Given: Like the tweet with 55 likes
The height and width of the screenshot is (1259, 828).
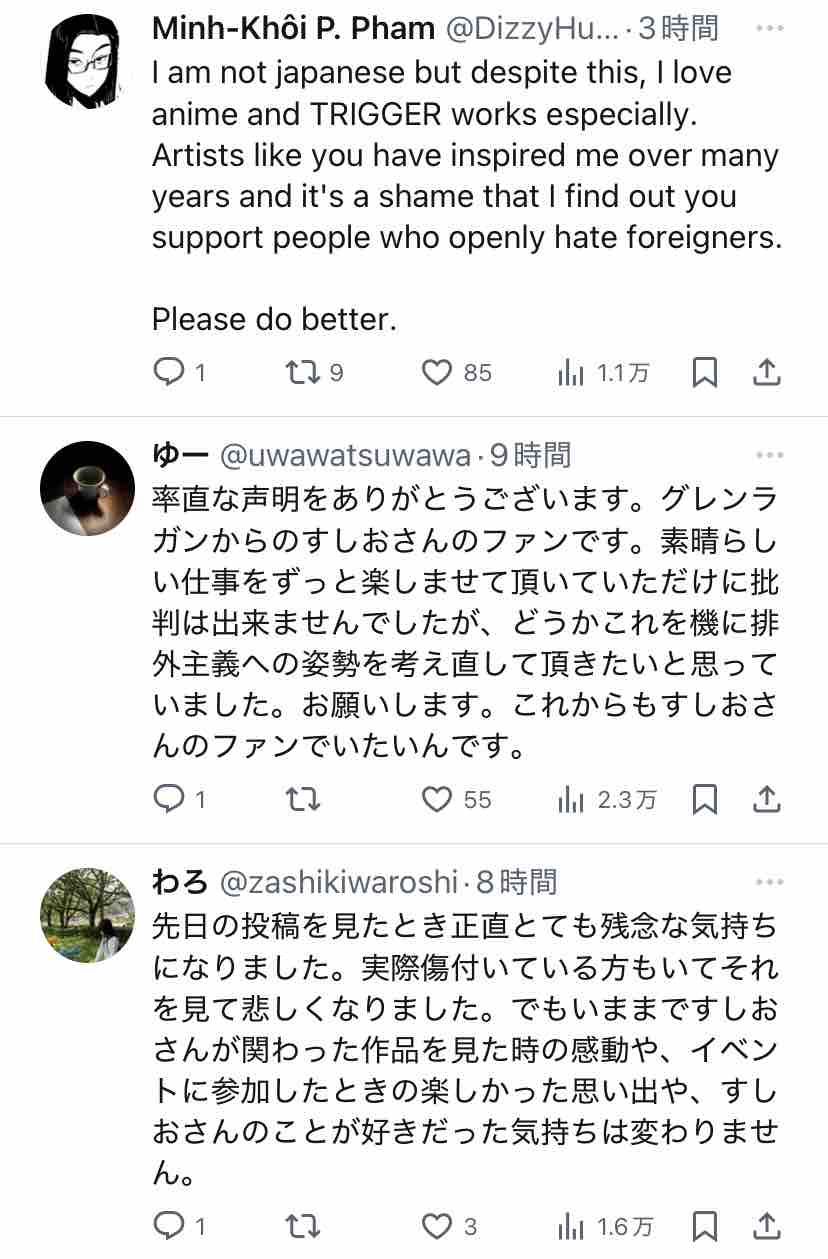Looking at the screenshot, I should point(437,799).
